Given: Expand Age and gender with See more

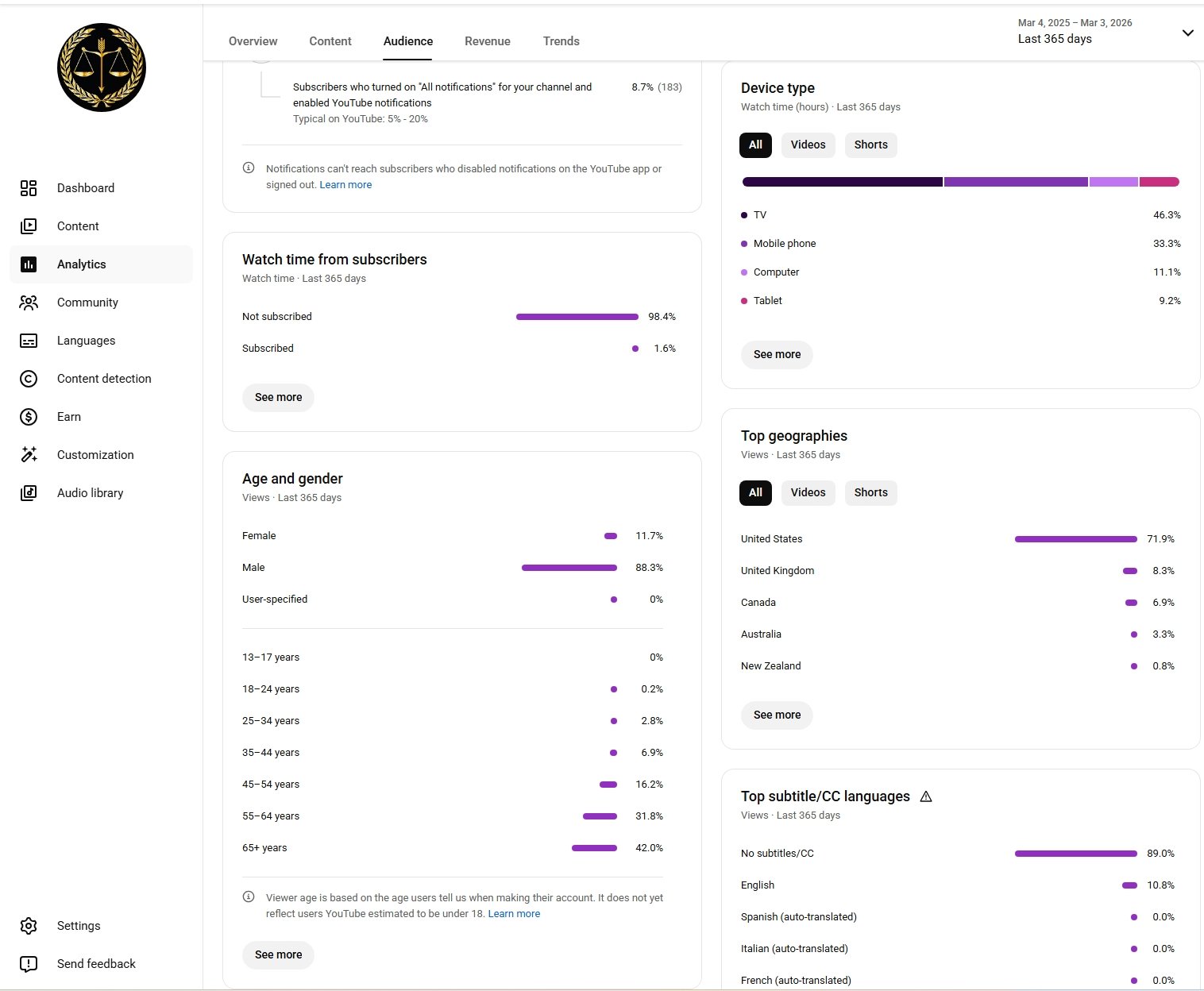Looking at the screenshot, I should tap(278, 954).
